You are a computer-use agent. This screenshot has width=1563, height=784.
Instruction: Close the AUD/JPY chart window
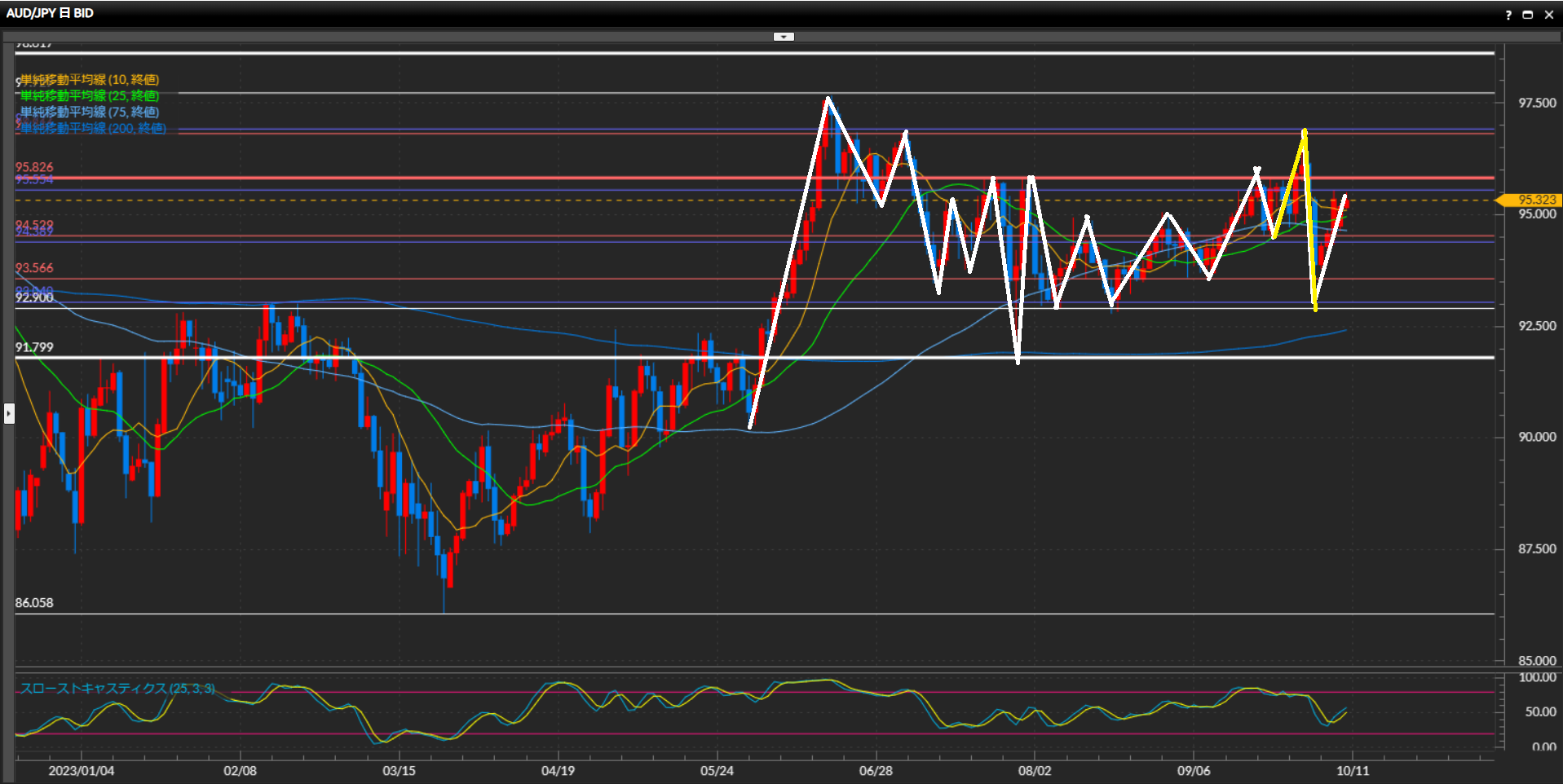(1548, 15)
